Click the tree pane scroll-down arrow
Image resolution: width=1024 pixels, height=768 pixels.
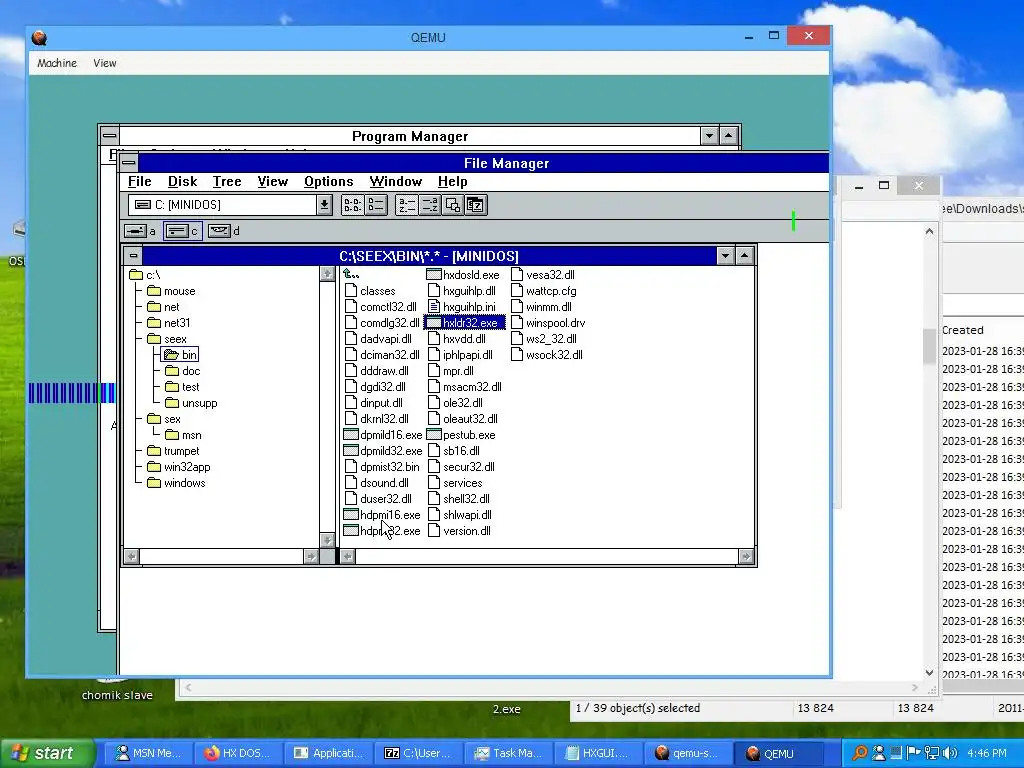tap(327, 540)
